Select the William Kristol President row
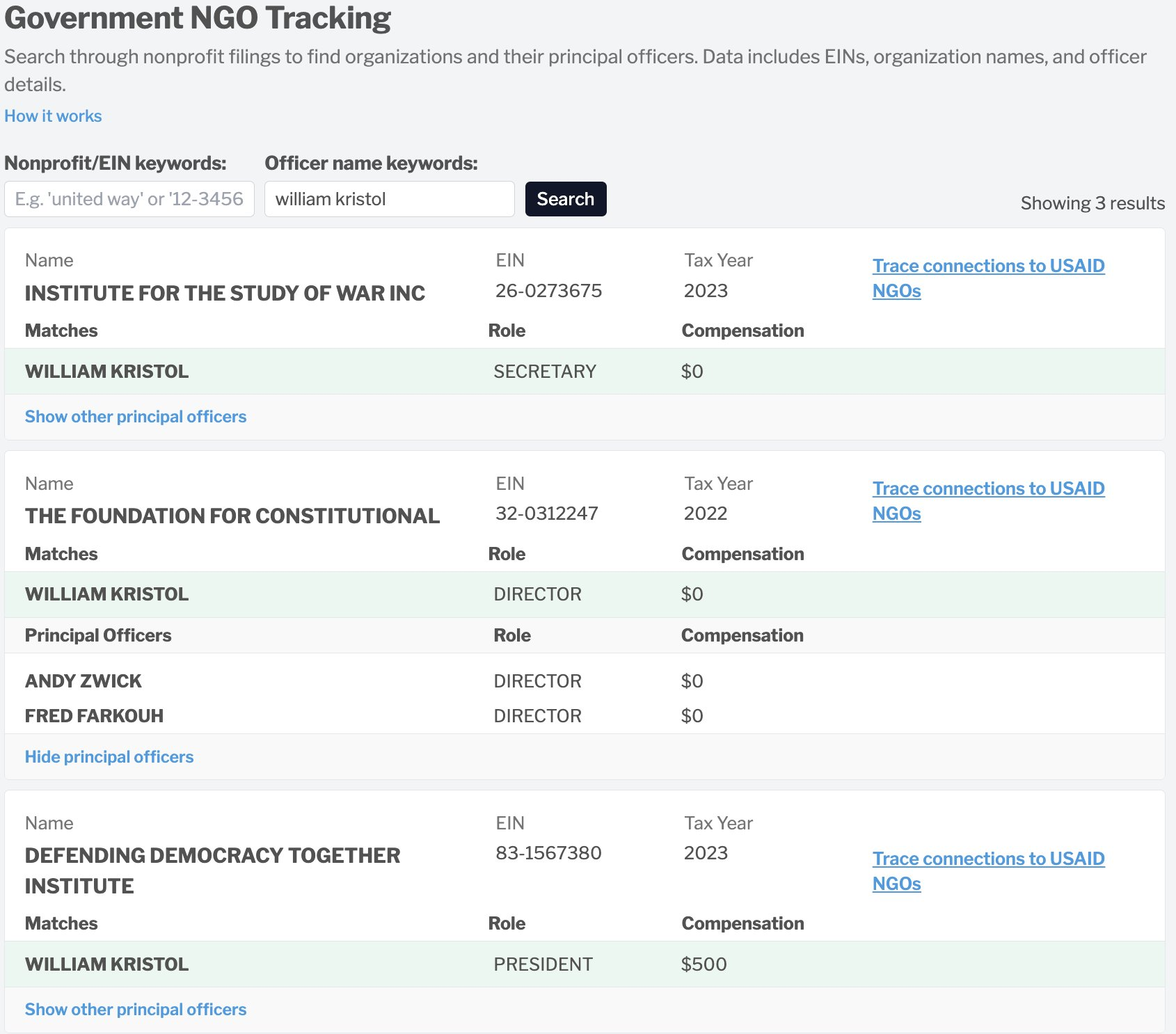 tap(585, 964)
